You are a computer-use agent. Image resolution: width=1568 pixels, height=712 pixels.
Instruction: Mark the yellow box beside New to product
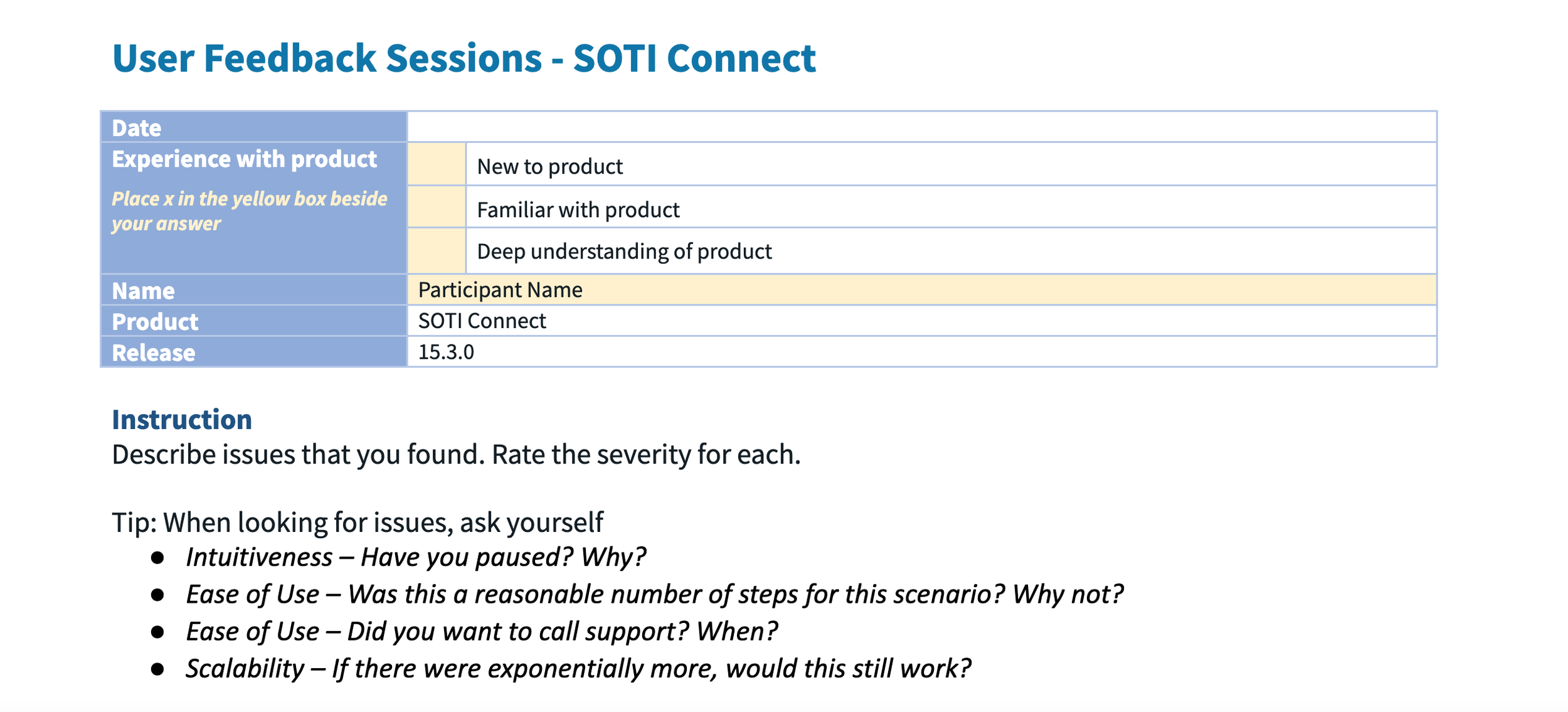436,164
